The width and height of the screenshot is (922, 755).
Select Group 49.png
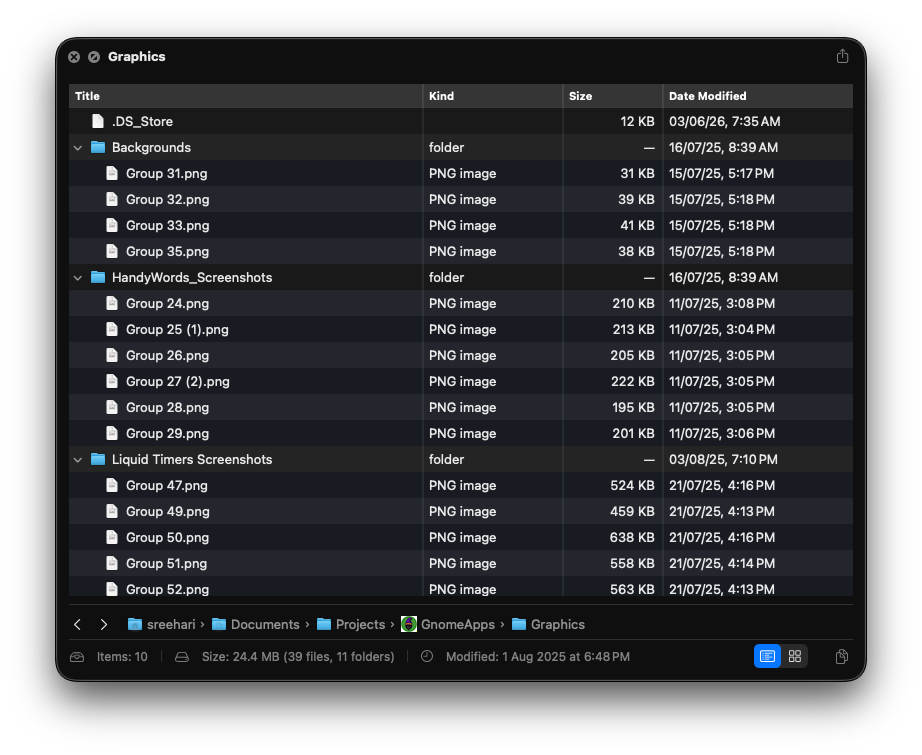461,512
